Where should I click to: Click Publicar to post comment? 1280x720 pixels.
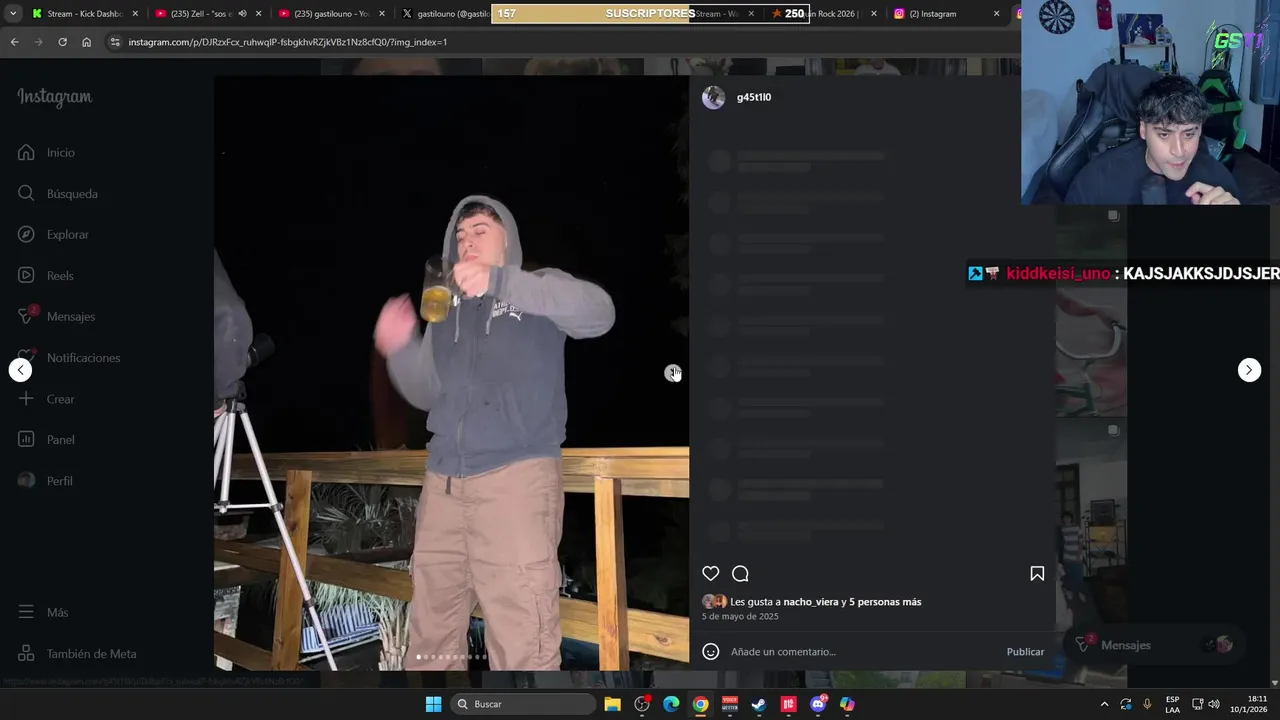1025,651
